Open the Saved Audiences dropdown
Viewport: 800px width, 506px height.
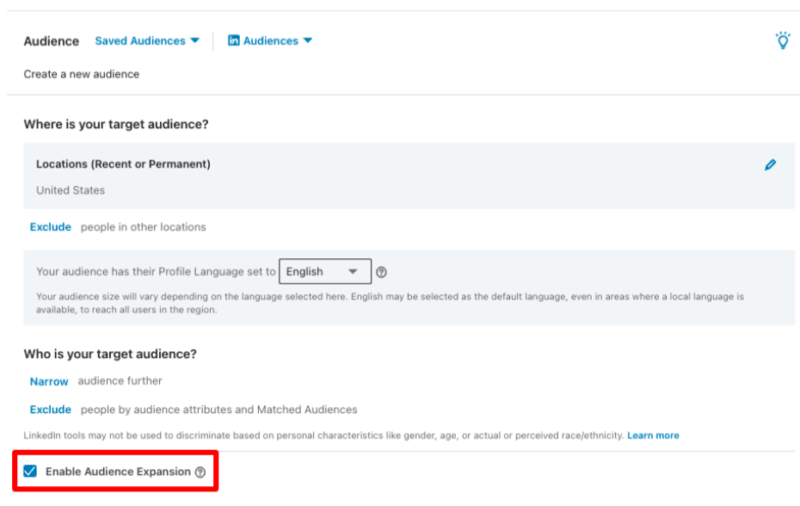click(140, 41)
